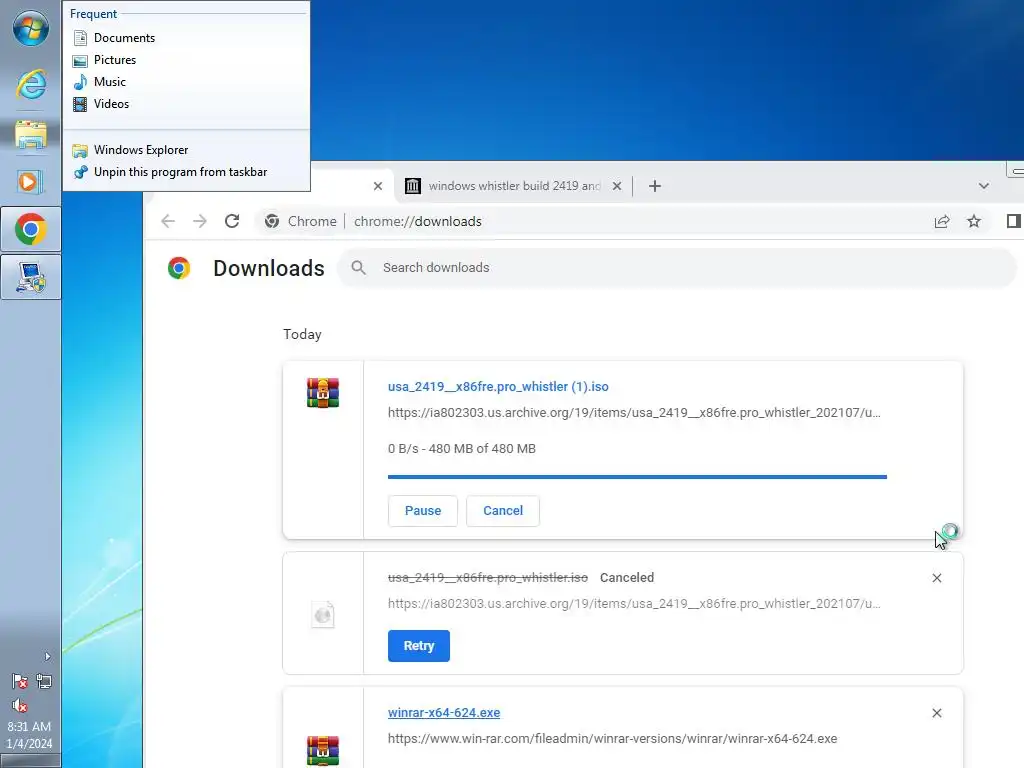Click the canceled download source URL
Viewport: 1024px width, 768px height.
click(634, 604)
